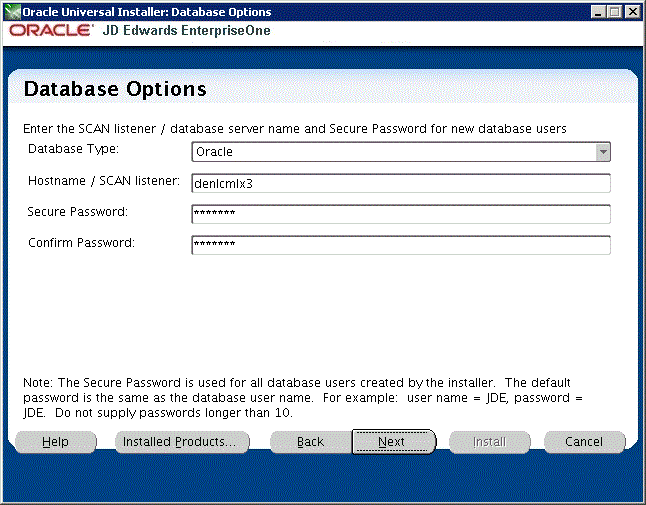Viewport: 646px width, 505px height.
Task: Minimize the installer window
Action: tap(598, 12)
